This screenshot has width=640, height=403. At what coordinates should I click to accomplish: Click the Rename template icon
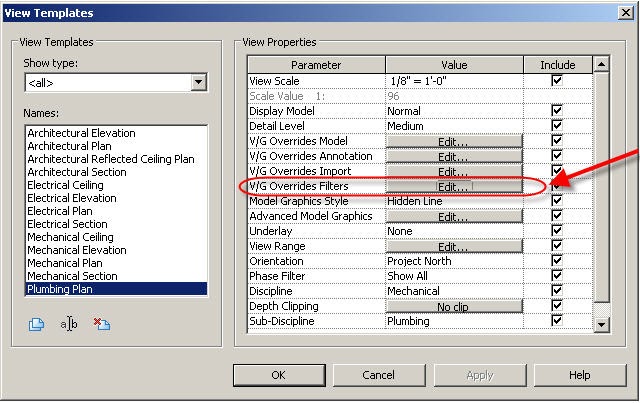click(x=69, y=324)
